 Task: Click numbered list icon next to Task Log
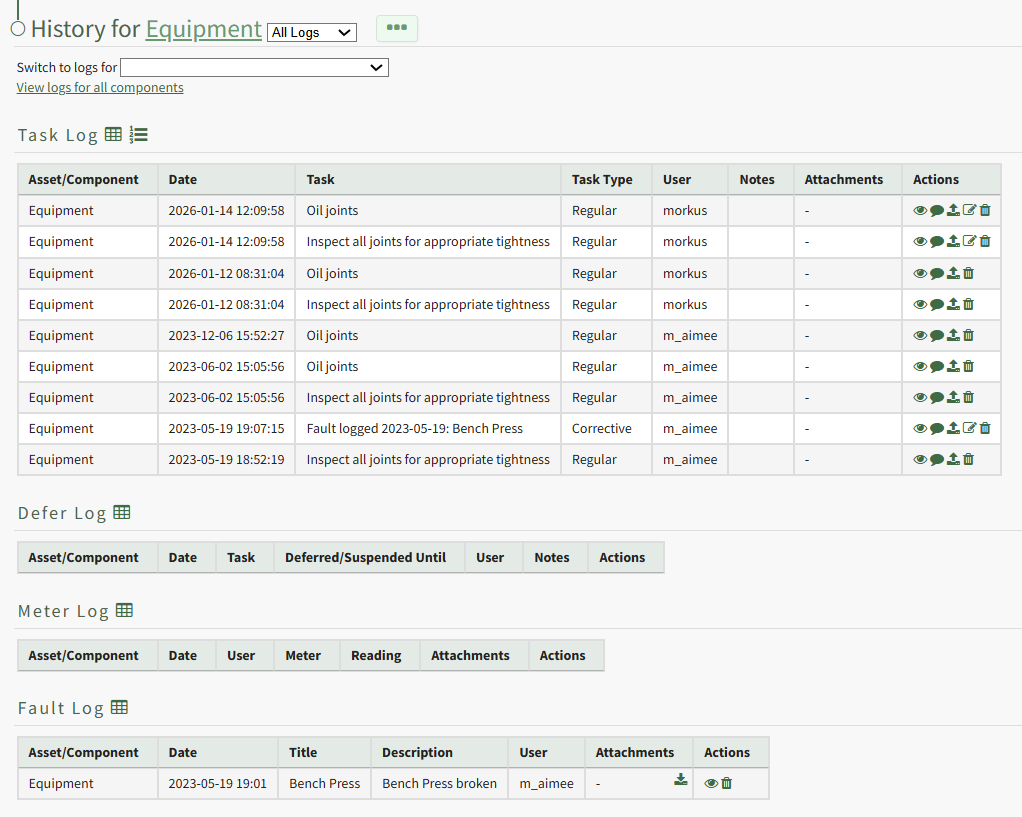point(138,134)
